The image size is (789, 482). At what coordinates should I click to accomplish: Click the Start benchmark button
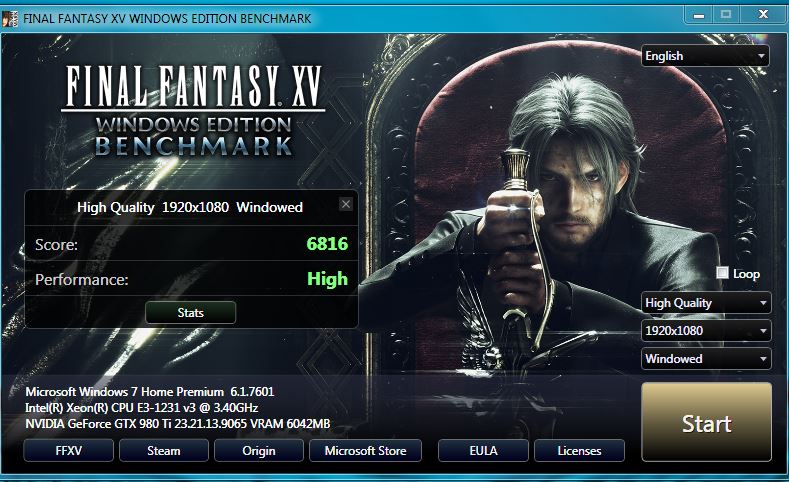(x=706, y=422)
